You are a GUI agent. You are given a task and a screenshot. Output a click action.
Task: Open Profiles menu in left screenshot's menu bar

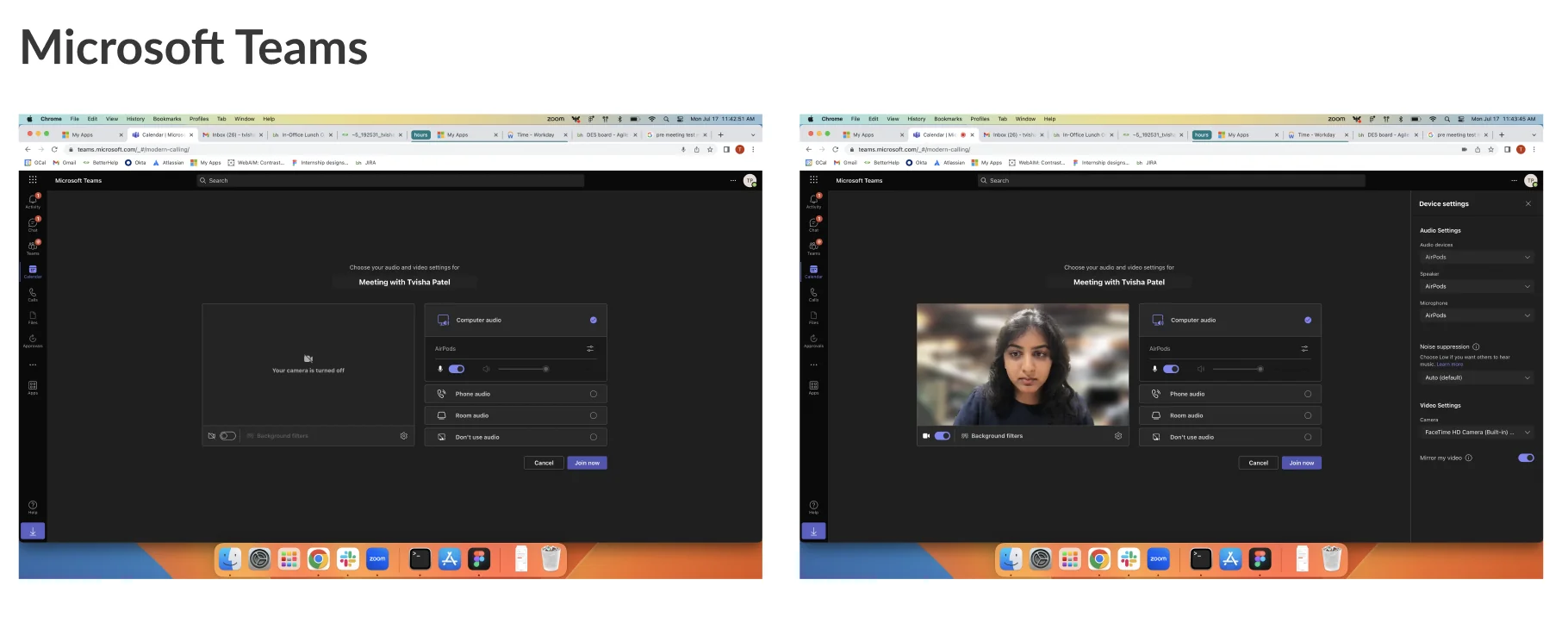click(x=199, y=119)
